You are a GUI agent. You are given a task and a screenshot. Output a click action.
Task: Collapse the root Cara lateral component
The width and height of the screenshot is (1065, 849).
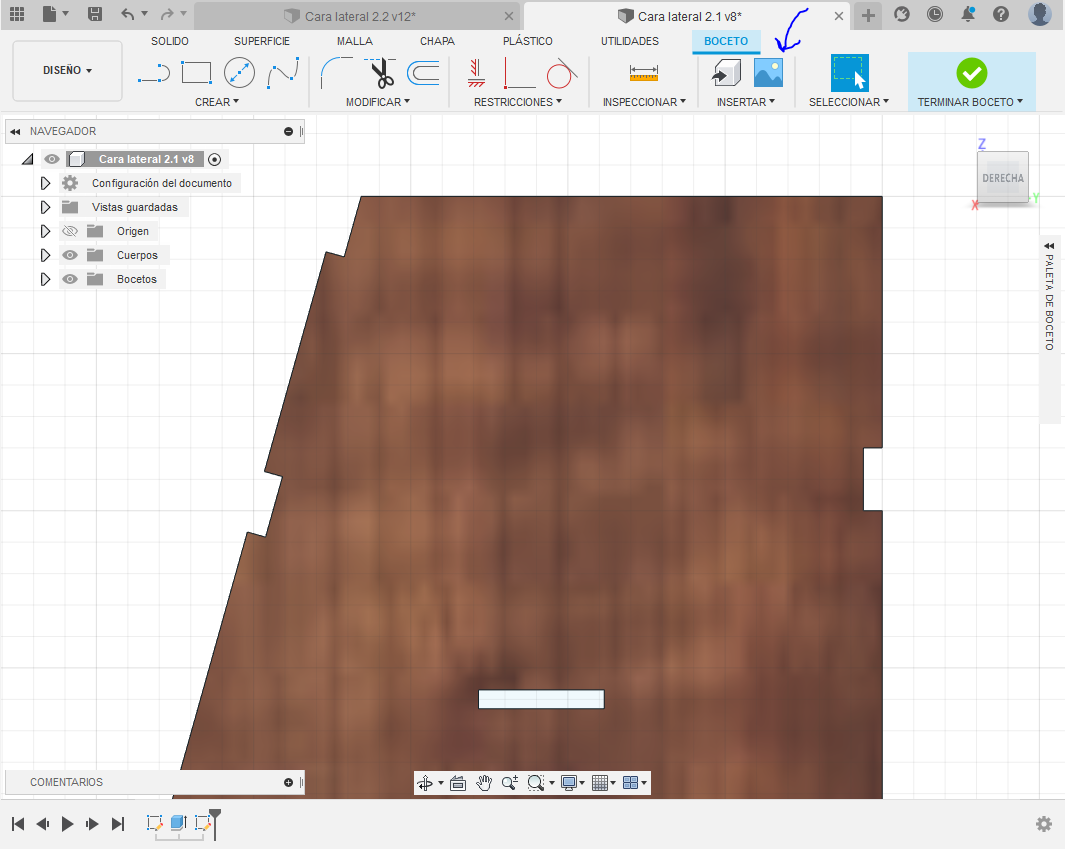27,160
